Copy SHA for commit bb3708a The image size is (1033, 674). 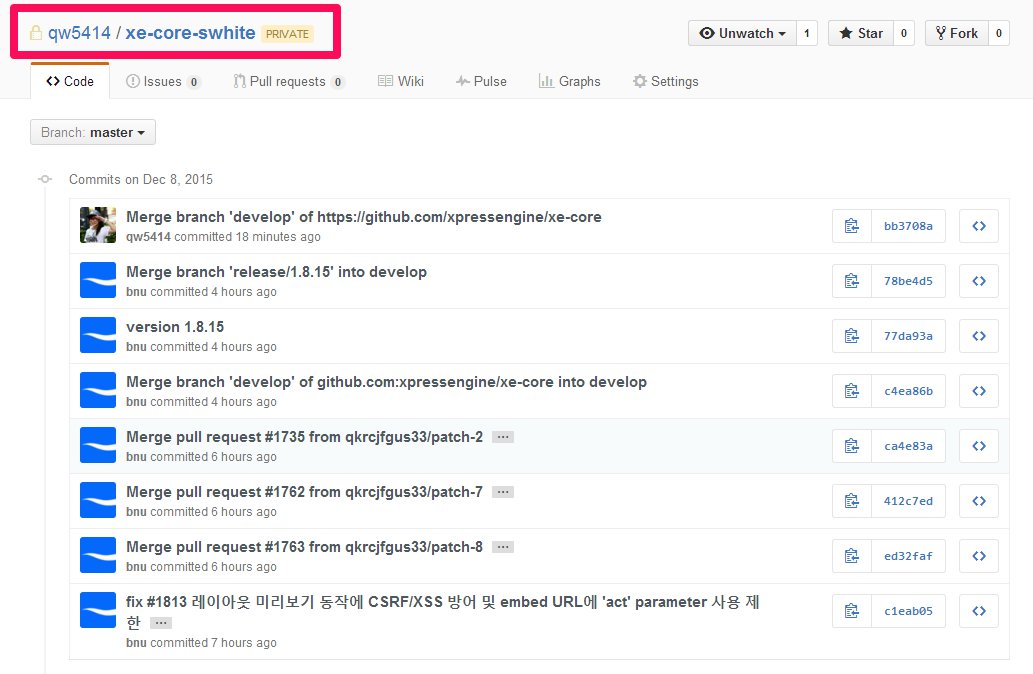[x=851, y=226]
